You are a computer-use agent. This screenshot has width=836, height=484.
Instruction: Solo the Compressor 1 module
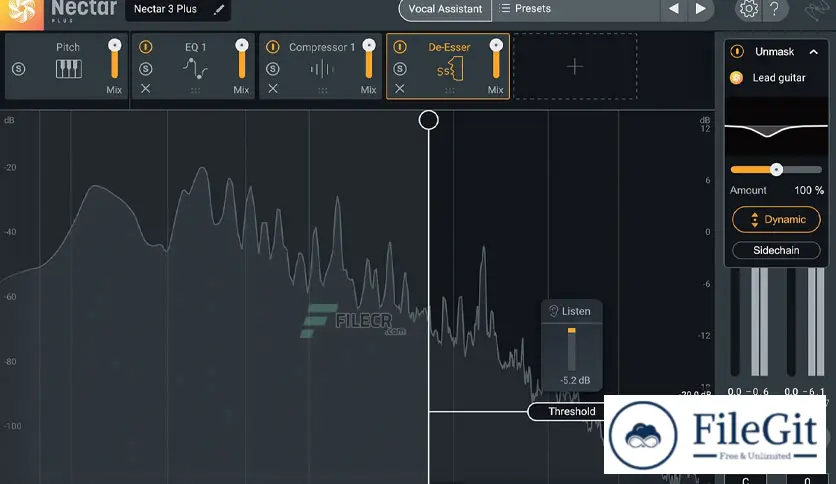tap(272, 69)
